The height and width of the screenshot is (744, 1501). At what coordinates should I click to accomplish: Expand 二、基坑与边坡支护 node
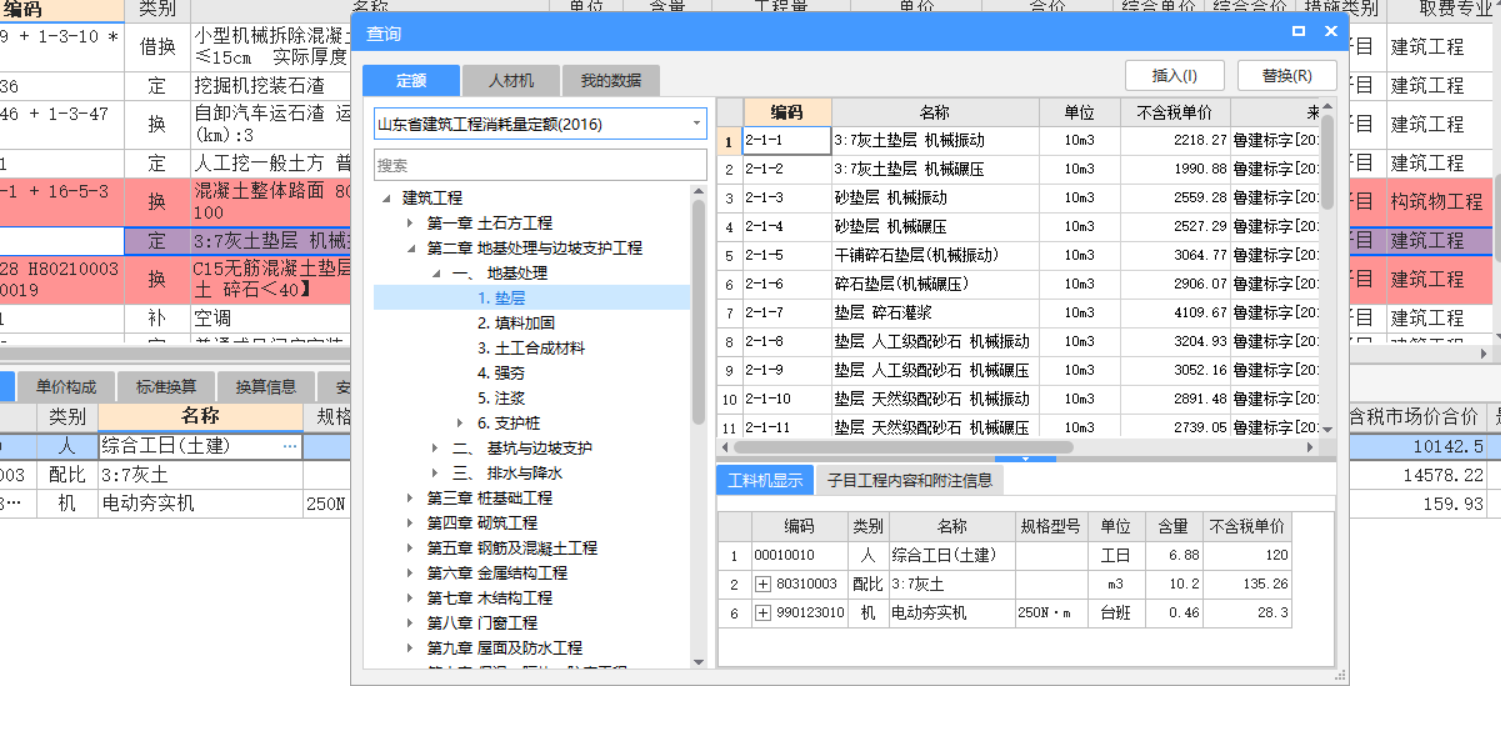435,448
